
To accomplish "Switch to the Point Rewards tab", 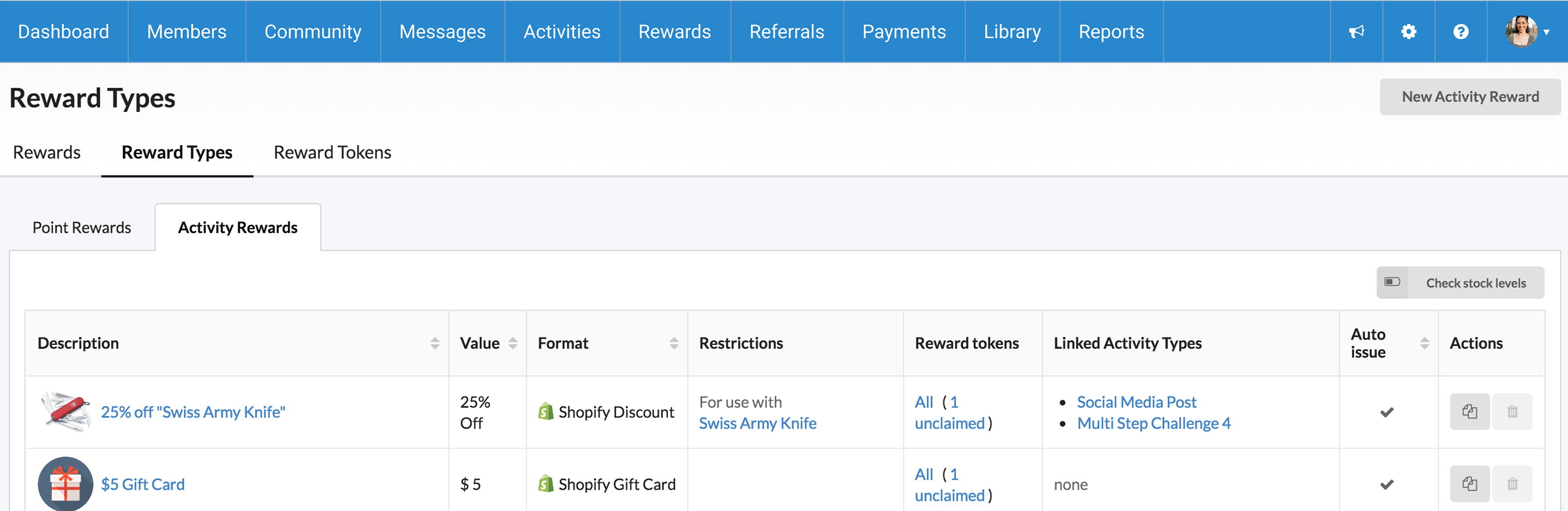I will (x=82, y=228).
